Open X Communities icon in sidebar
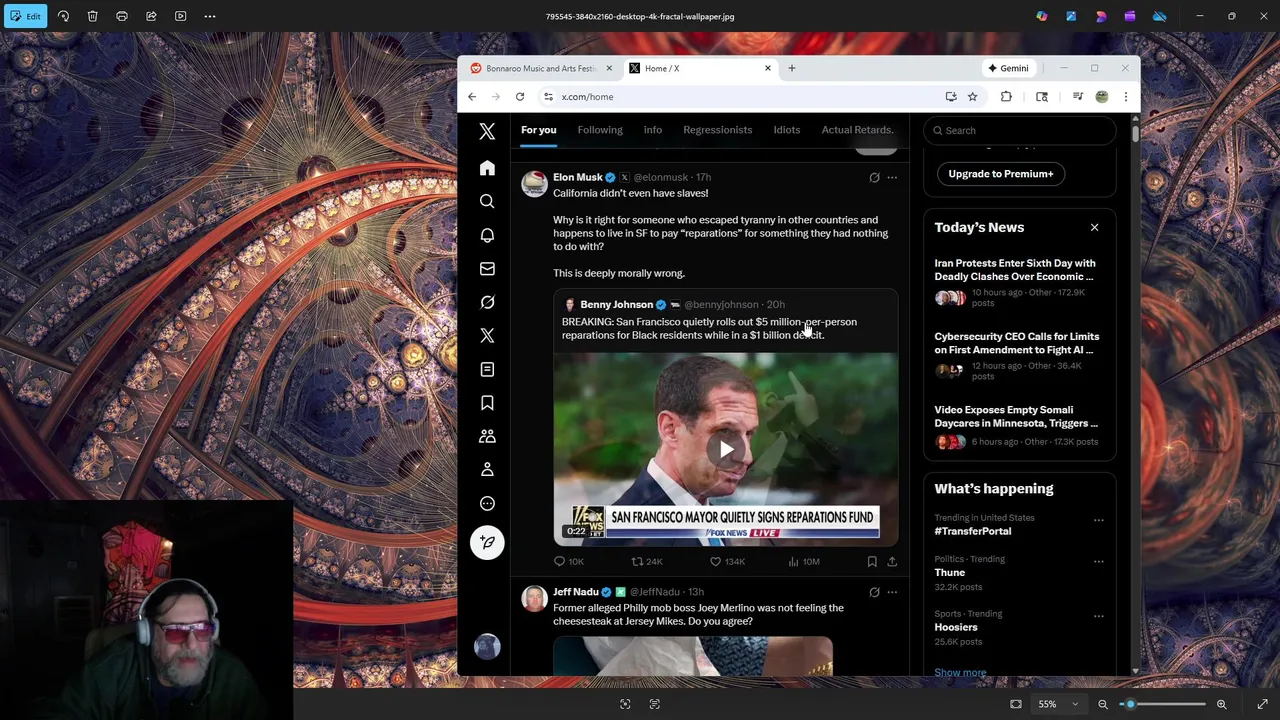1280x720 pixels. point(487,436)
